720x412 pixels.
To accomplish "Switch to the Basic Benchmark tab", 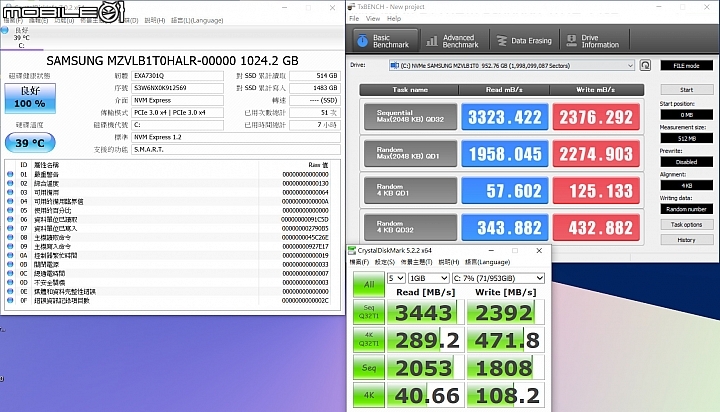I will point(385,41).
